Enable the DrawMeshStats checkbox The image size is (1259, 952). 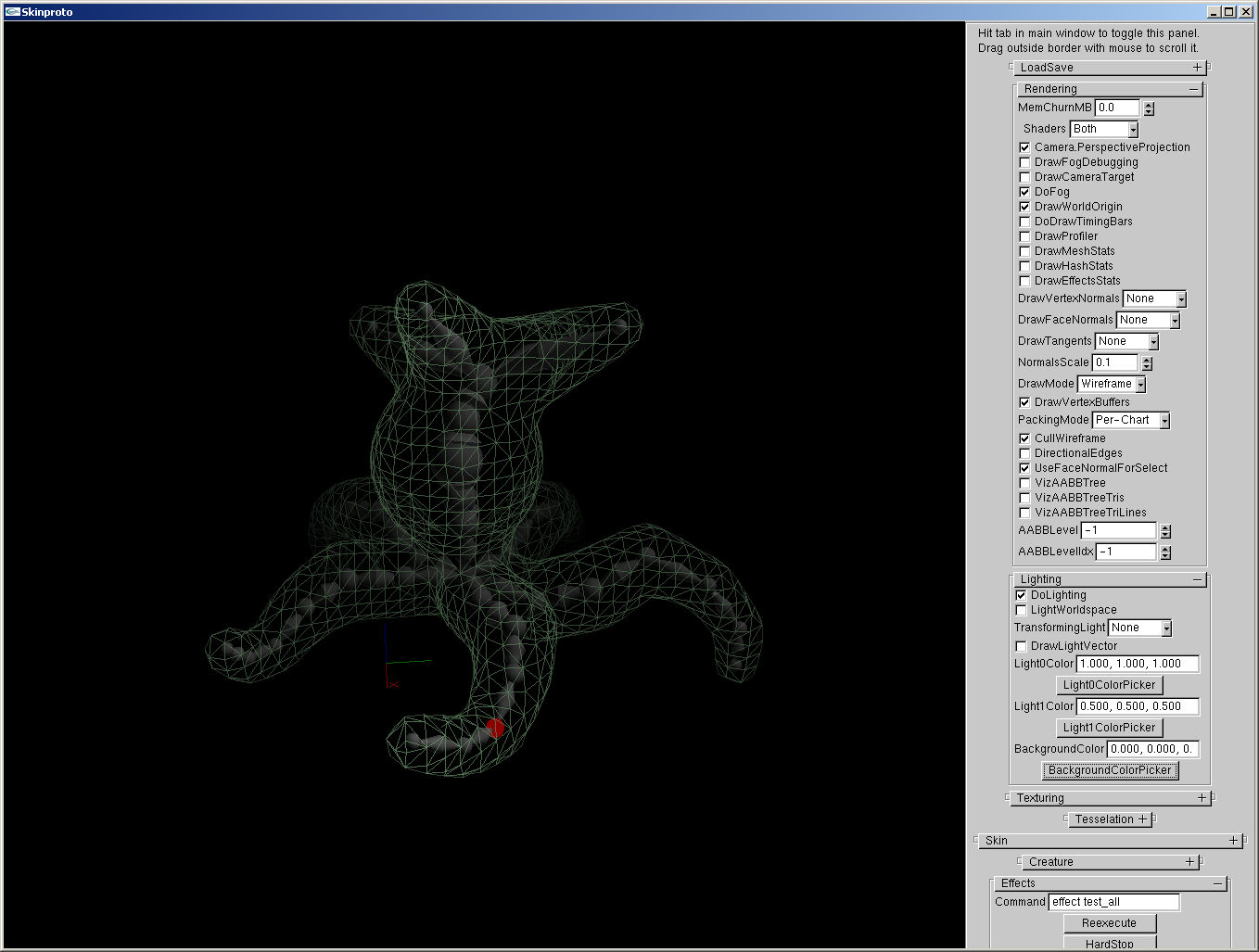(1024, 251)
